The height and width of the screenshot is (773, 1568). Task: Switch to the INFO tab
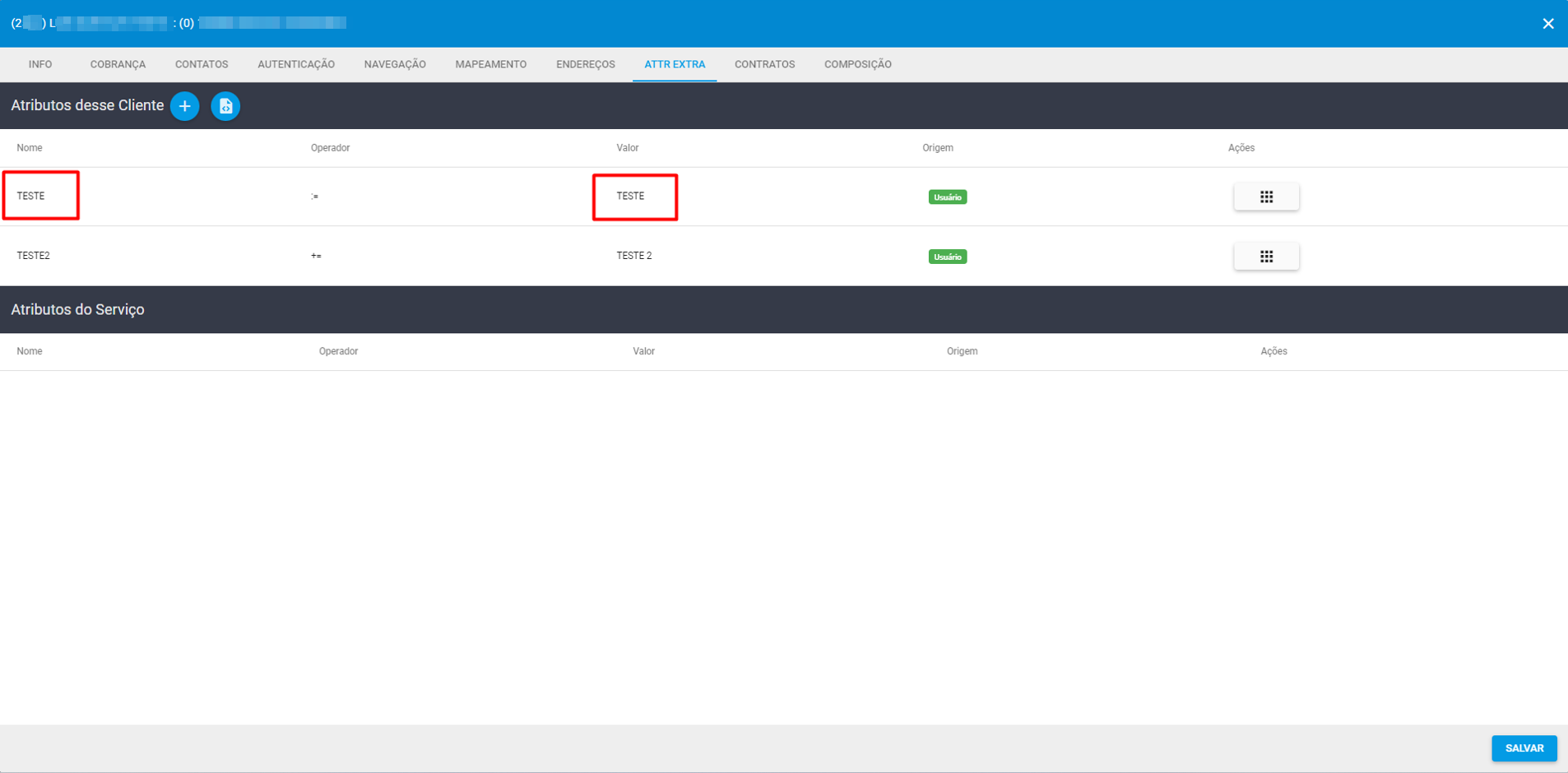(x=40, y=64)
